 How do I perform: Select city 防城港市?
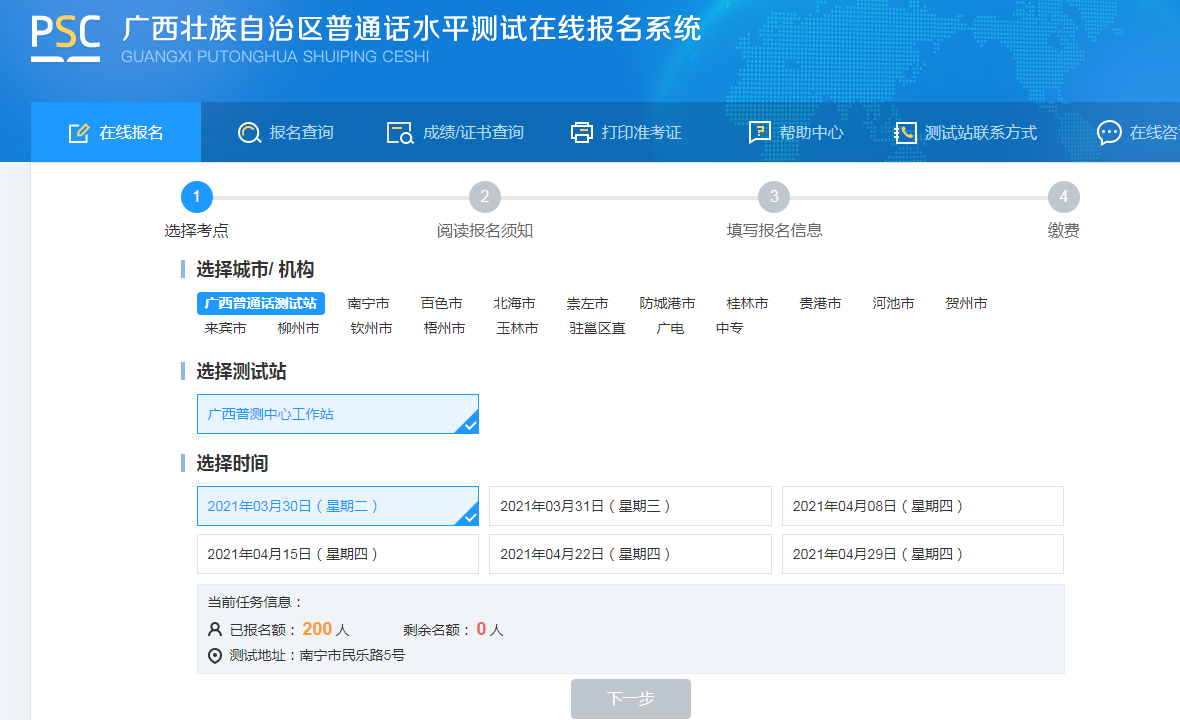click(667, 303)
